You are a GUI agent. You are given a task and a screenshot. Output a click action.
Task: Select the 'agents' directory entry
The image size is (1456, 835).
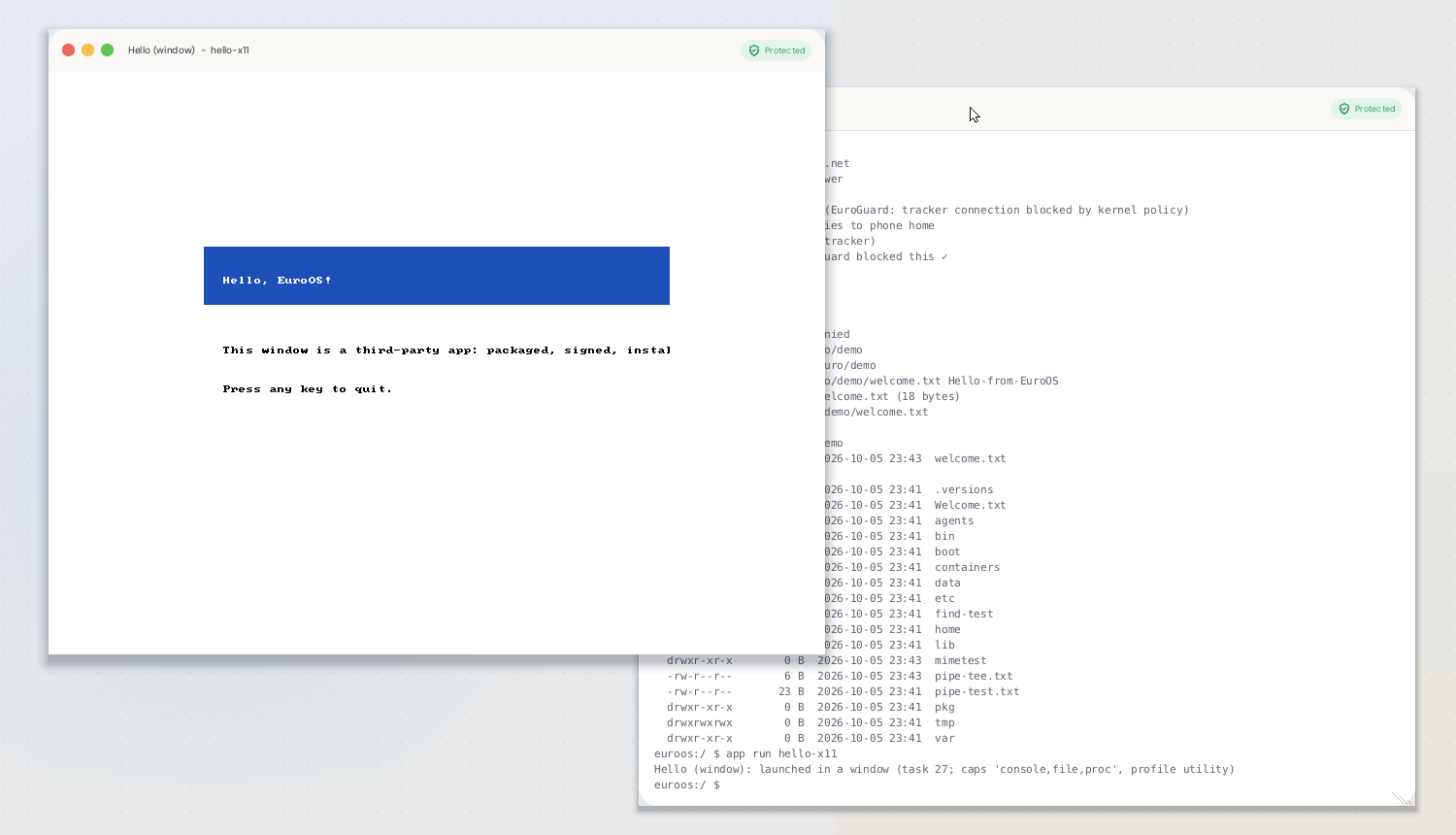pyautogui.click(x=954, y=520)
